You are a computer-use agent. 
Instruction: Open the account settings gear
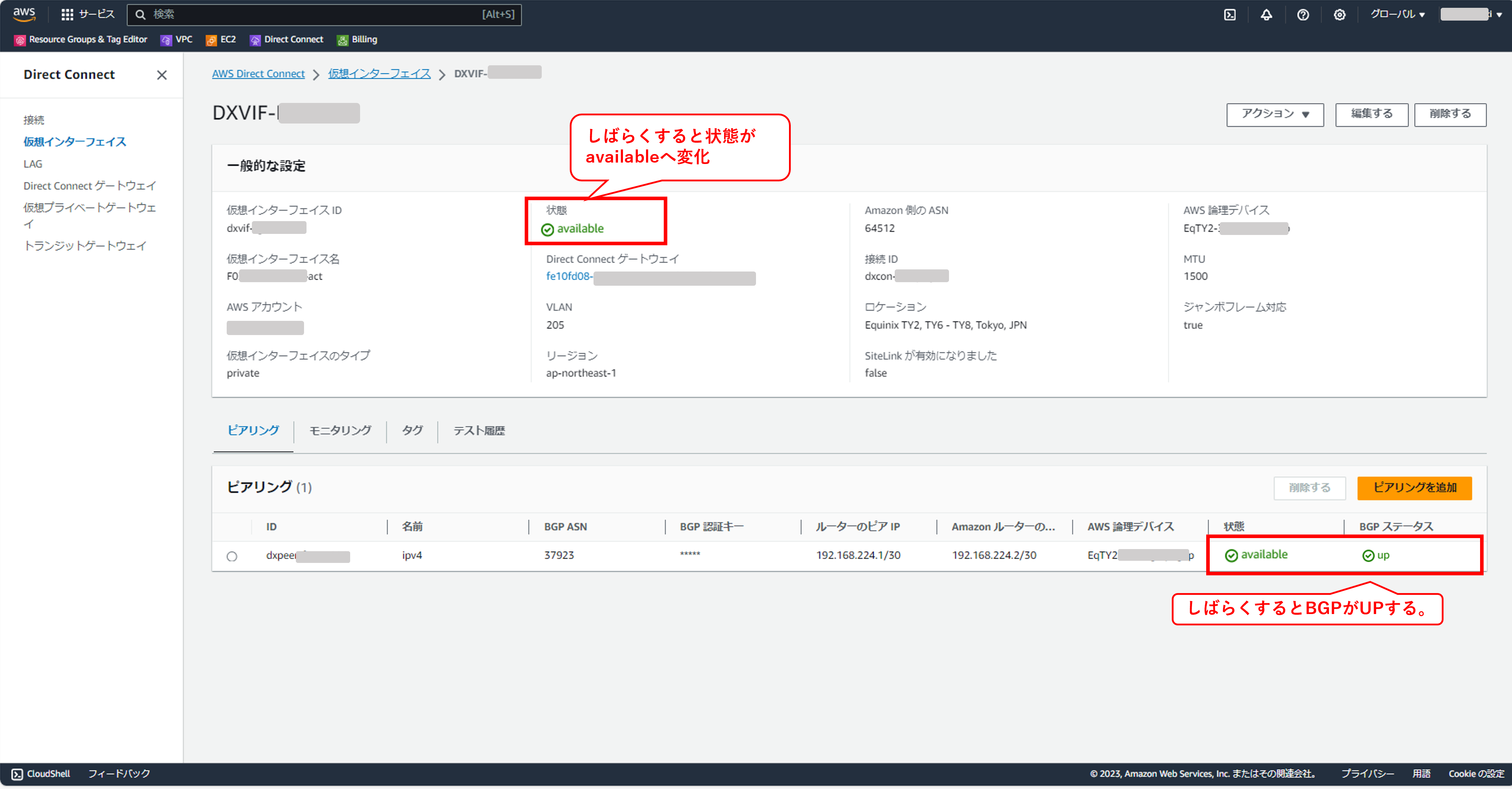[1340, 15]
